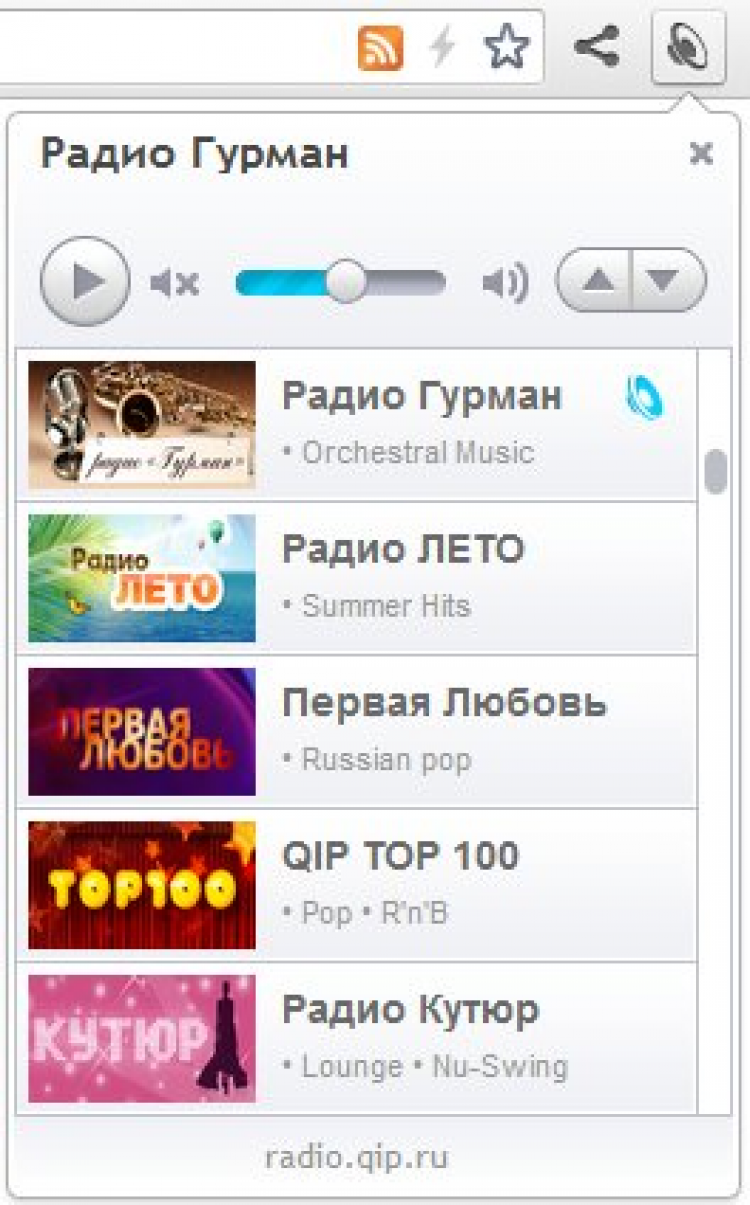Choose the QIP TOP 100 station
The height and width of the screenshot is (1205, 750).
coord(356,885)
